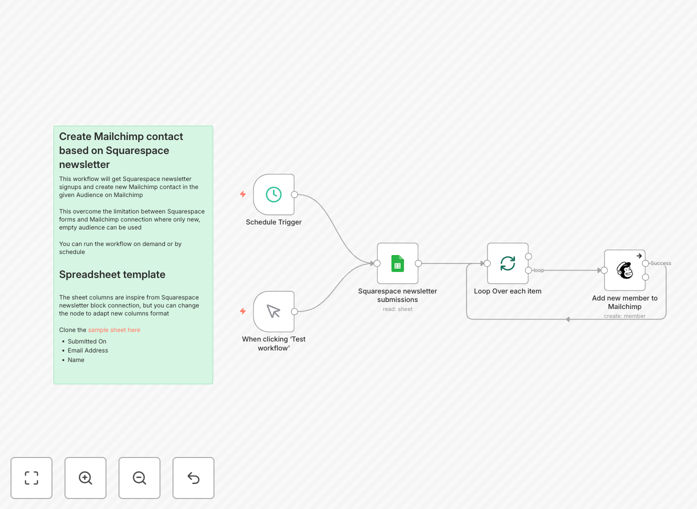Click the lightning trigger icon beside Schedule Trigger

coord(243,194)
